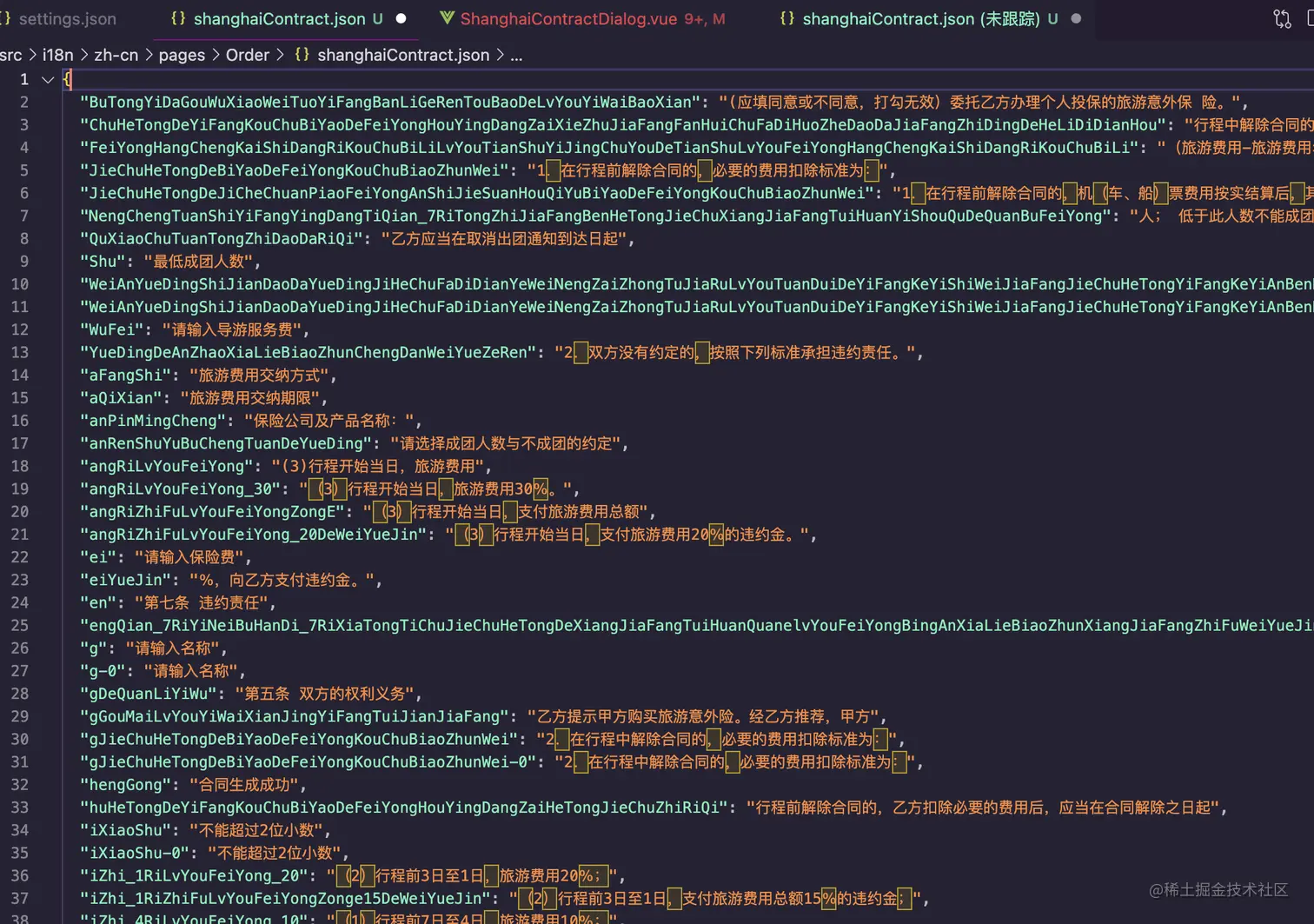Open the compare changes icon in the editor toolbar
The height and width of the screenshot is (924, 1314).
click(x=1282, y=18)
